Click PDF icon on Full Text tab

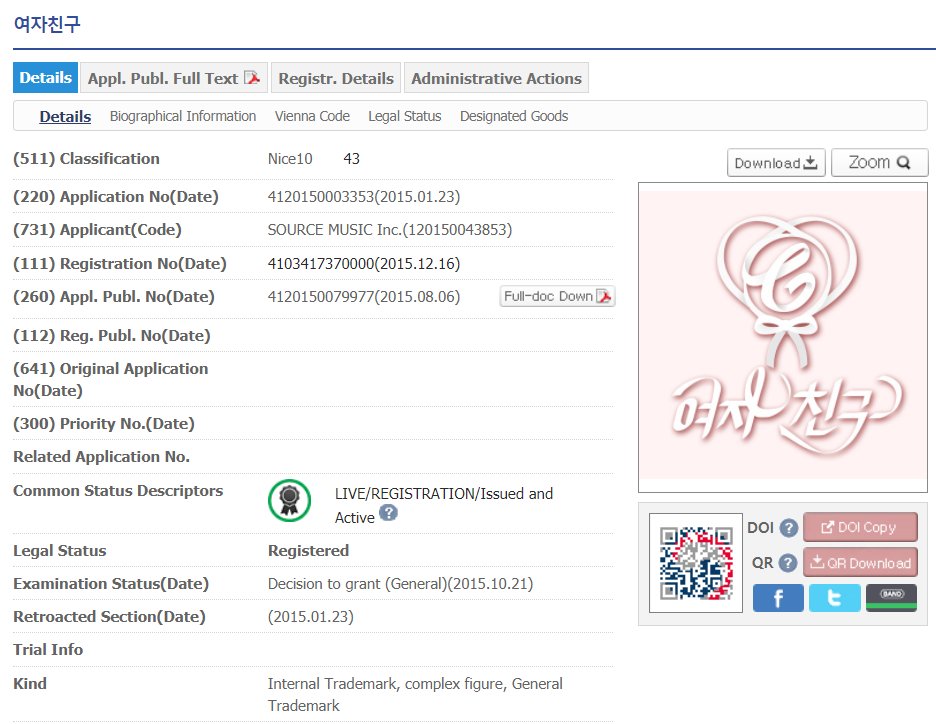point(253,78)
